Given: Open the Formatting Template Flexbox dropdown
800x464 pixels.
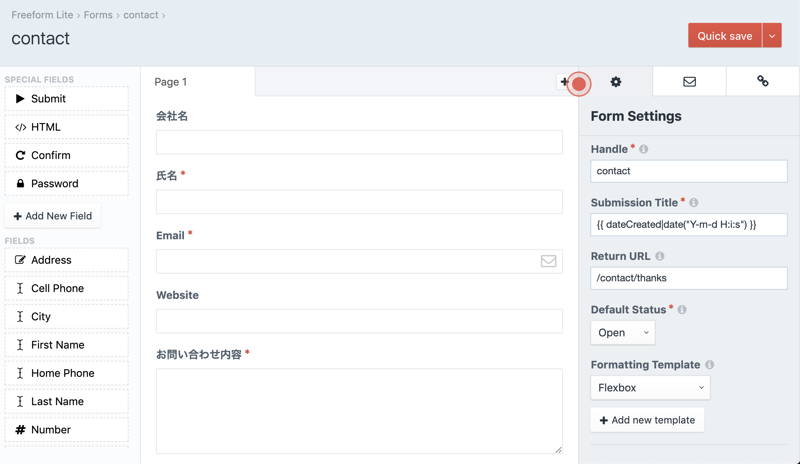Looking at the screenshot, I should tap(650, 388).
